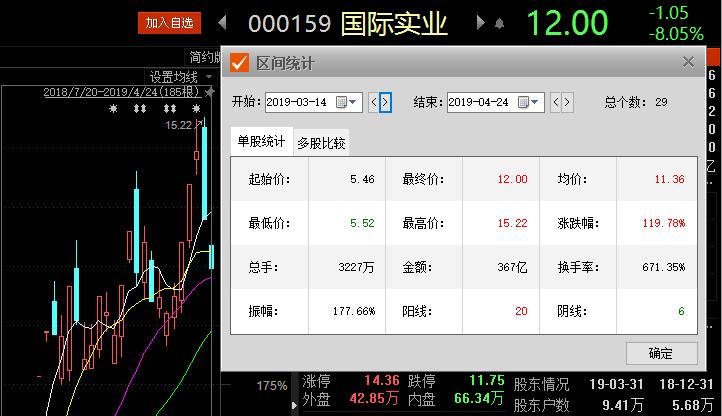
Task: Close the 区间统计 dialog
Action: click(x=688, y=62)
